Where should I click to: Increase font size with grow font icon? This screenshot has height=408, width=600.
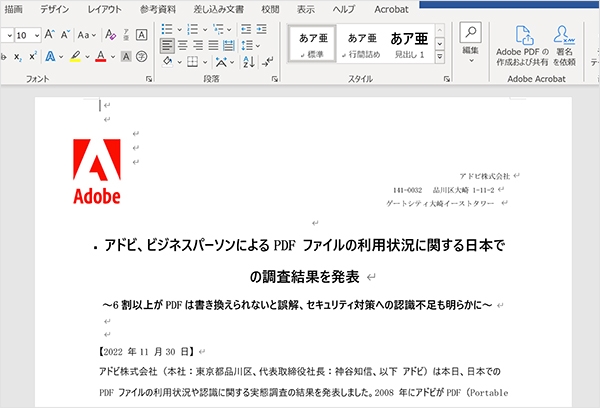[x=50, y=35]
